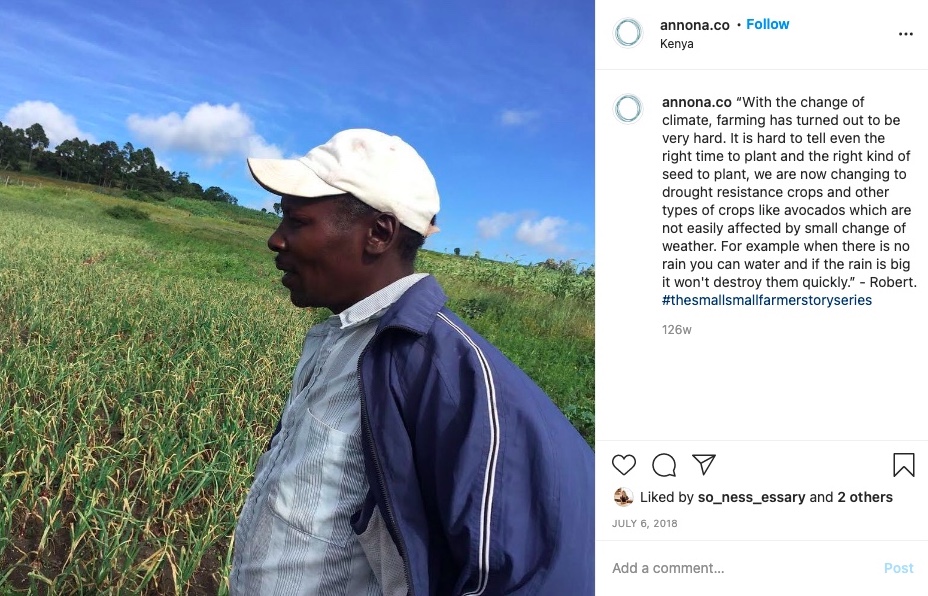
Task: Like the post with the heart icon
Action: (x=624, y=465)
